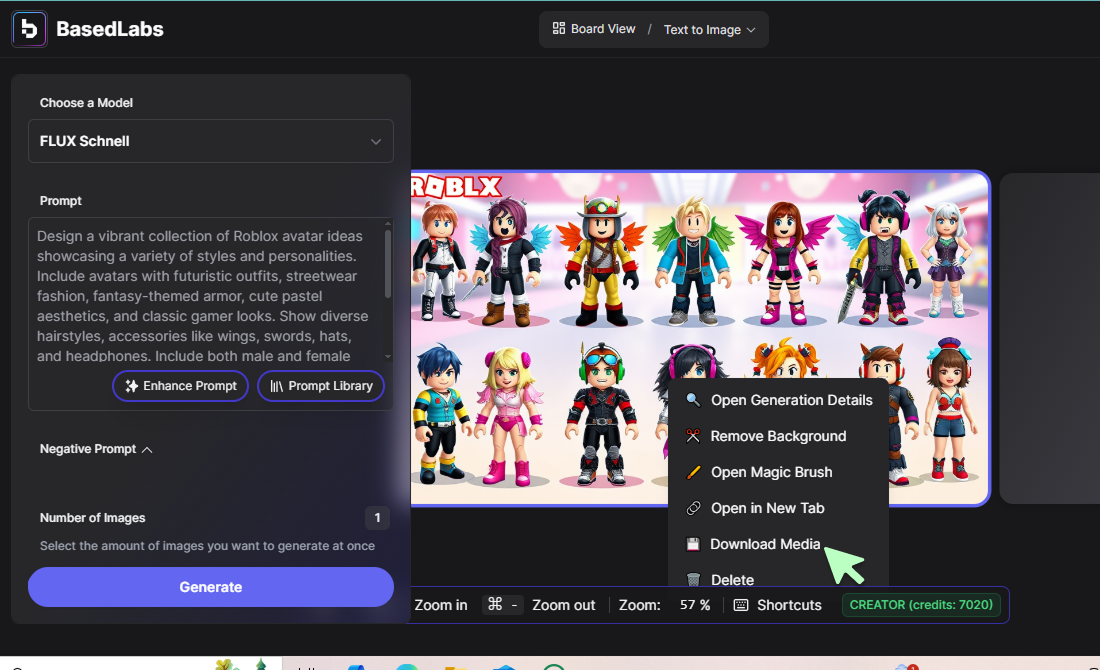Click the "Number of Images" label
The width and height of the screenshot is (1100, 670).
pyautogui.click(x=93, y=518)
